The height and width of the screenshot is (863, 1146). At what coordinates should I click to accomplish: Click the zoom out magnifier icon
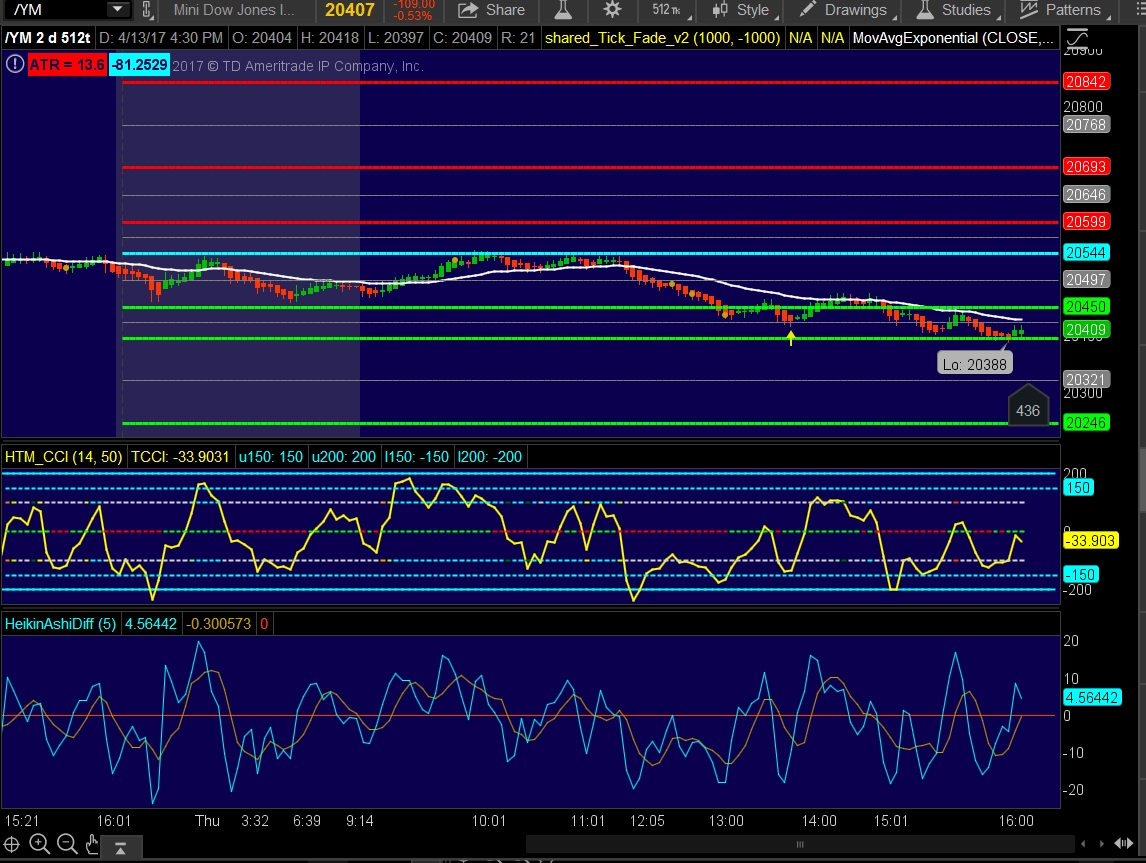pyautogui.click(x=66, y=844)
